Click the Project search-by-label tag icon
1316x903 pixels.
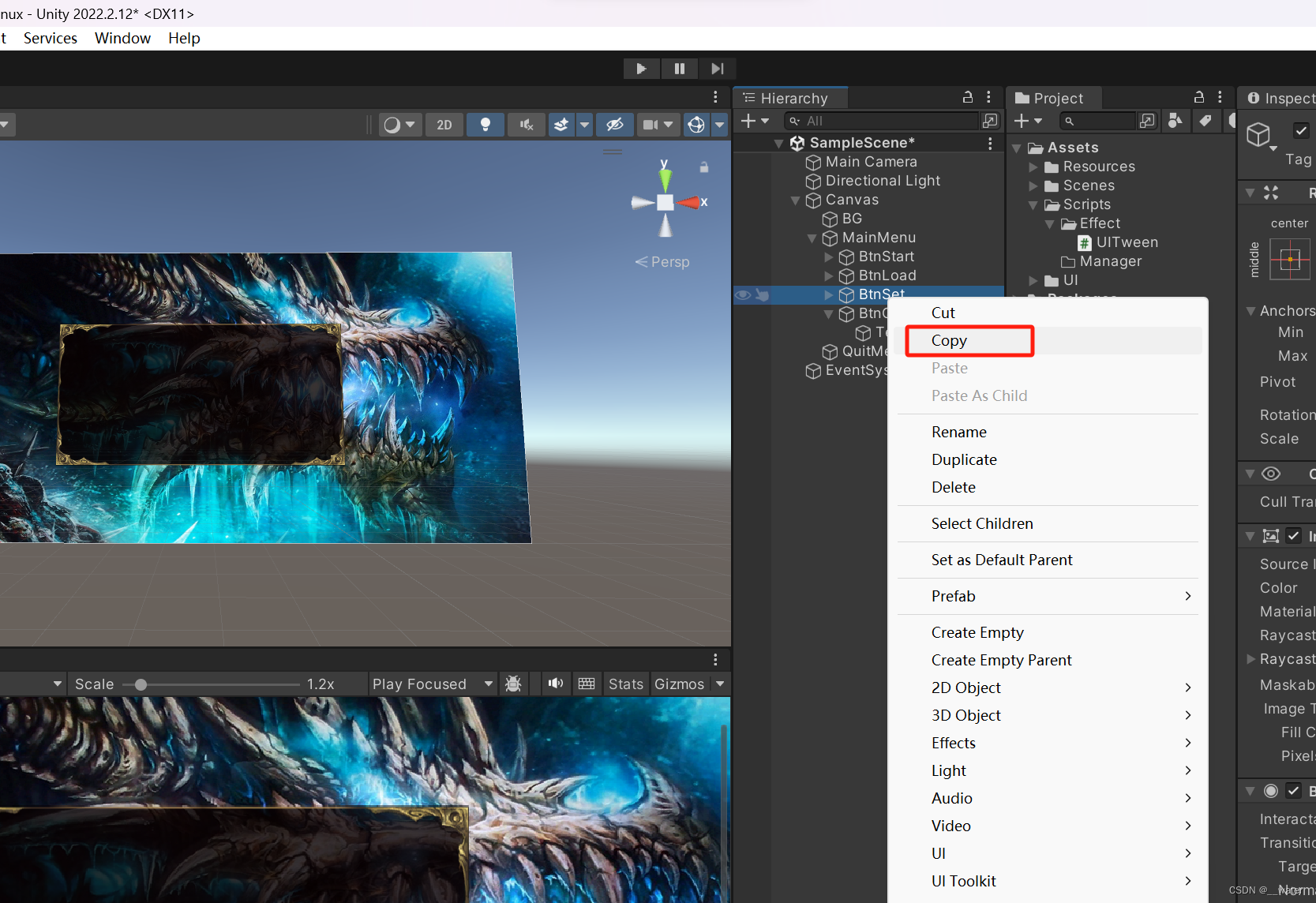click(1205, 121)
